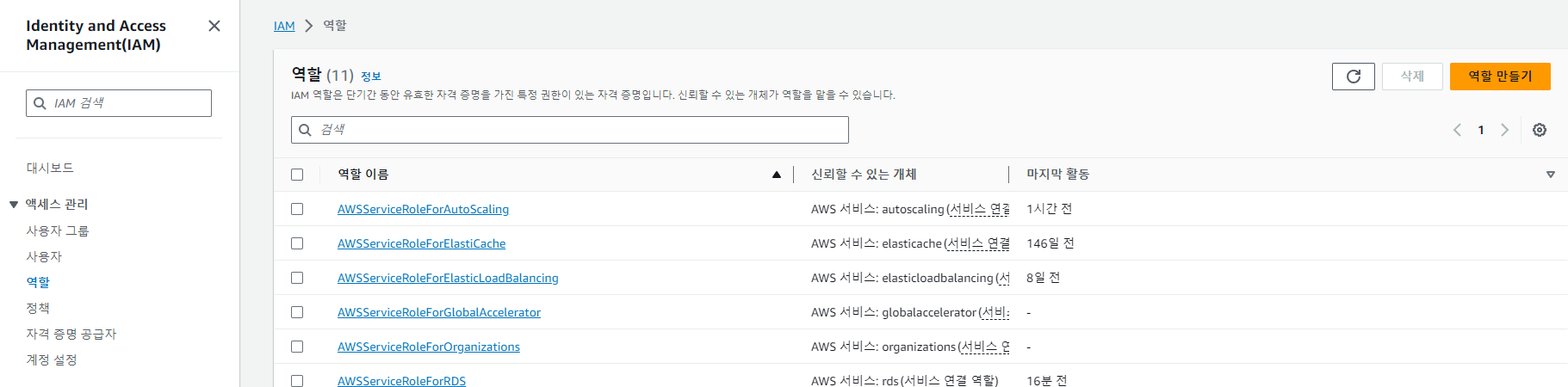Click the 역할 이름 column header
The image size is (1568, 387).
(x=363, y=175)
